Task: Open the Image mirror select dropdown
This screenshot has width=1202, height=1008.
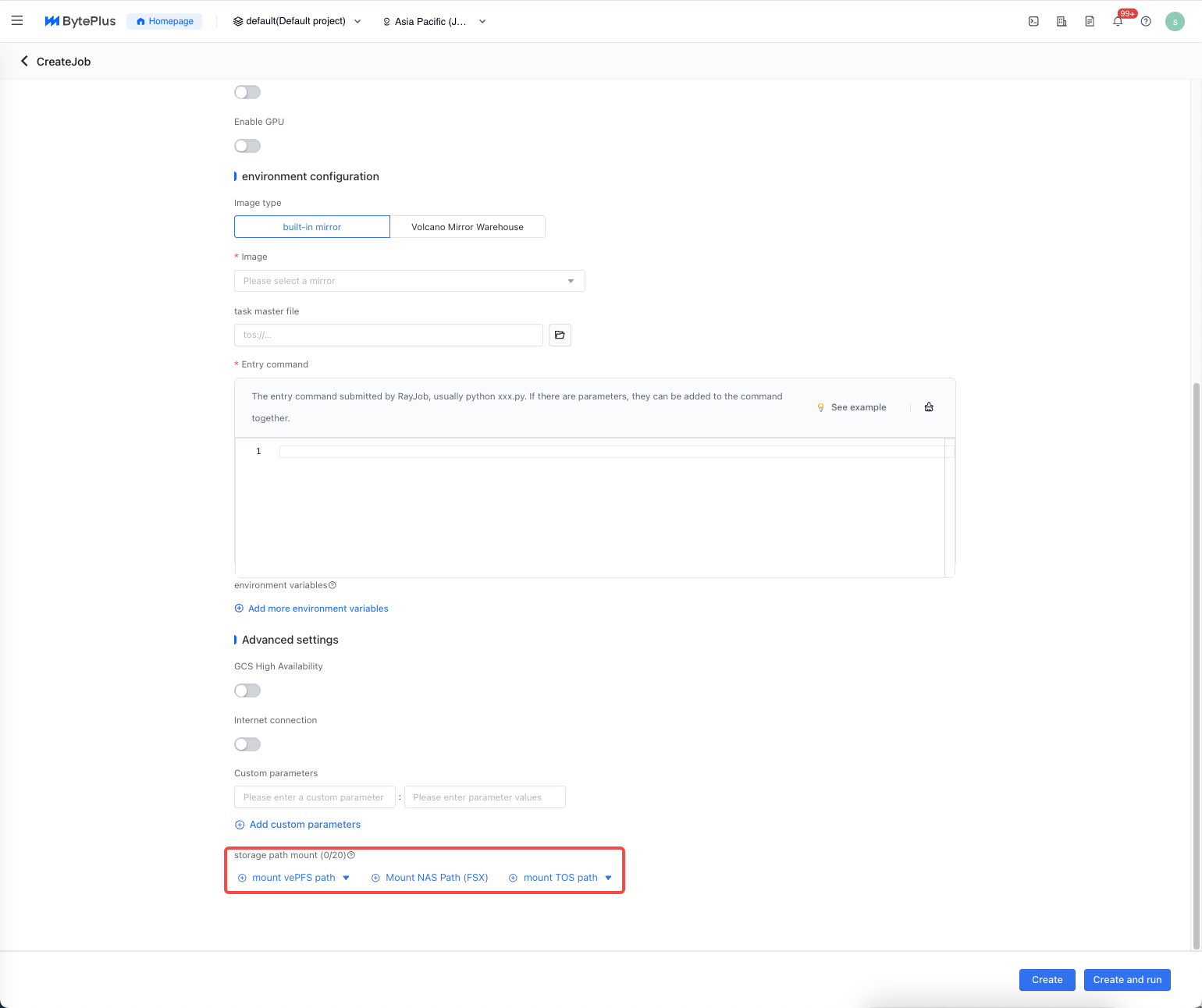Action: (409, 281)
